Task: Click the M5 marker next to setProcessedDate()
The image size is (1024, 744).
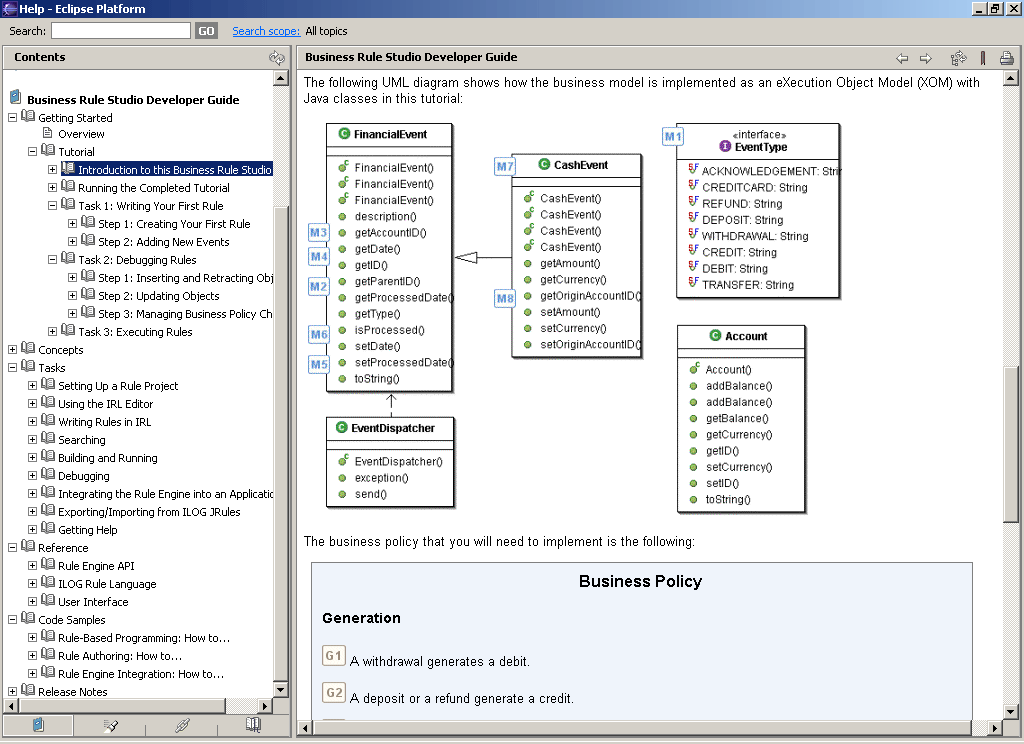Action: pyautogui.click(x=319, y=364)
